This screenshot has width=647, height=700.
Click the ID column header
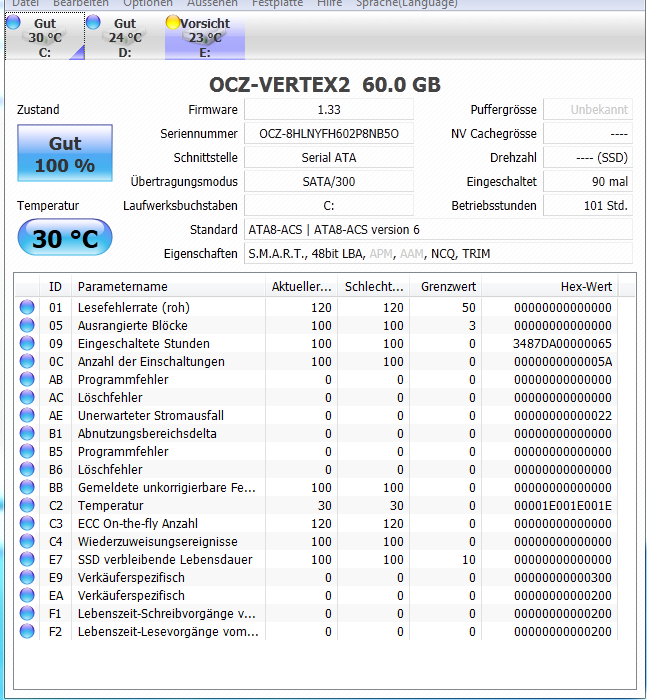point(55,287)
